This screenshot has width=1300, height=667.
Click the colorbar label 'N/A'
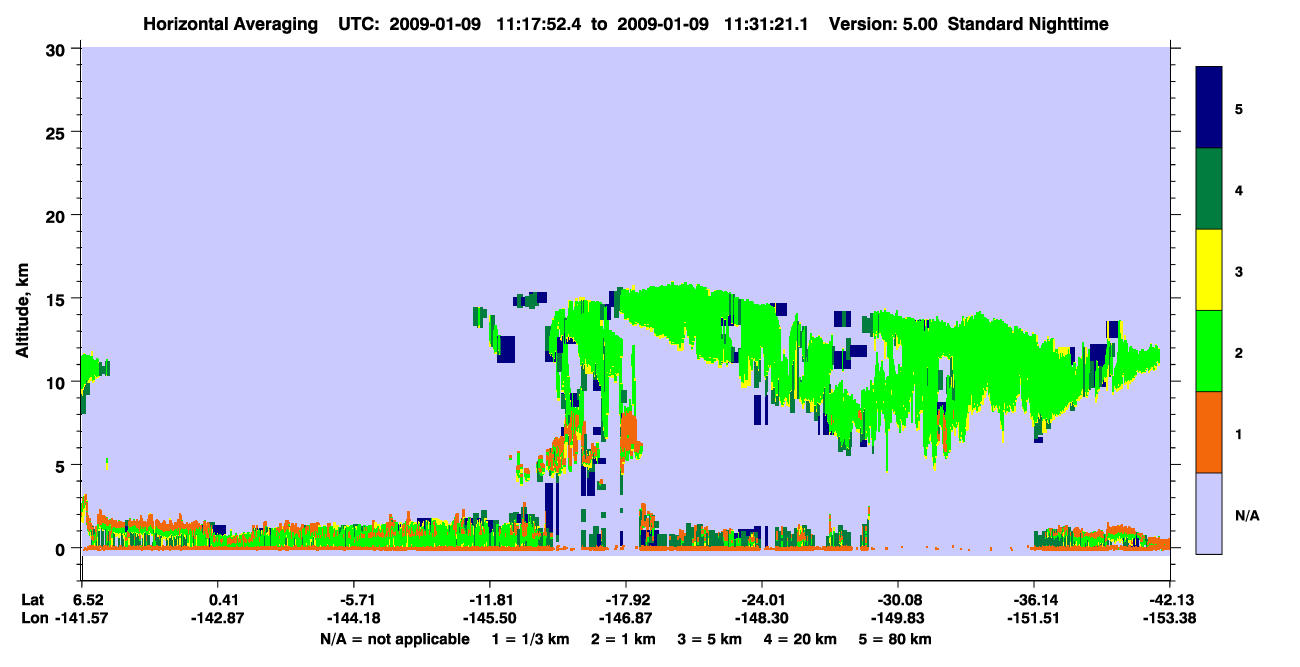click(x=1247, y=516)
